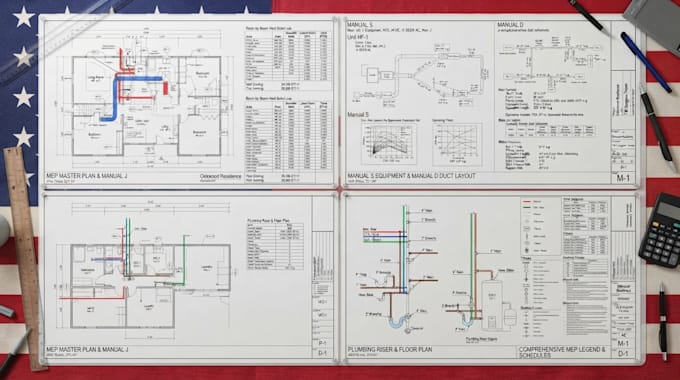Click the green line symbol in the legend
This screenshot has width=680, height=380.
click(x=526, y=207)
